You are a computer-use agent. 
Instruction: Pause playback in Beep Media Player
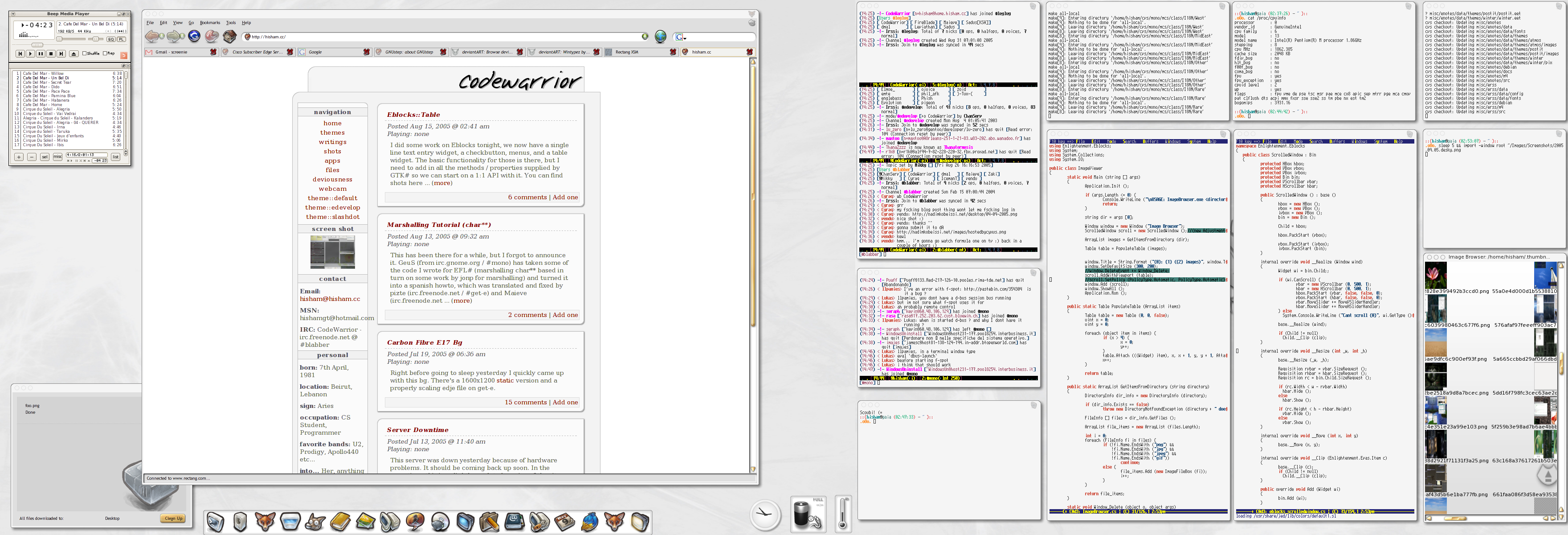tap(41, 53)
